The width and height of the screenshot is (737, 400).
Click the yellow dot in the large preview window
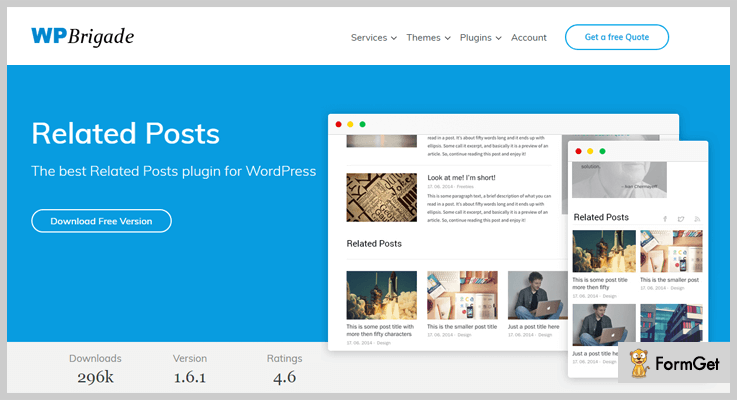coord(350,124)
